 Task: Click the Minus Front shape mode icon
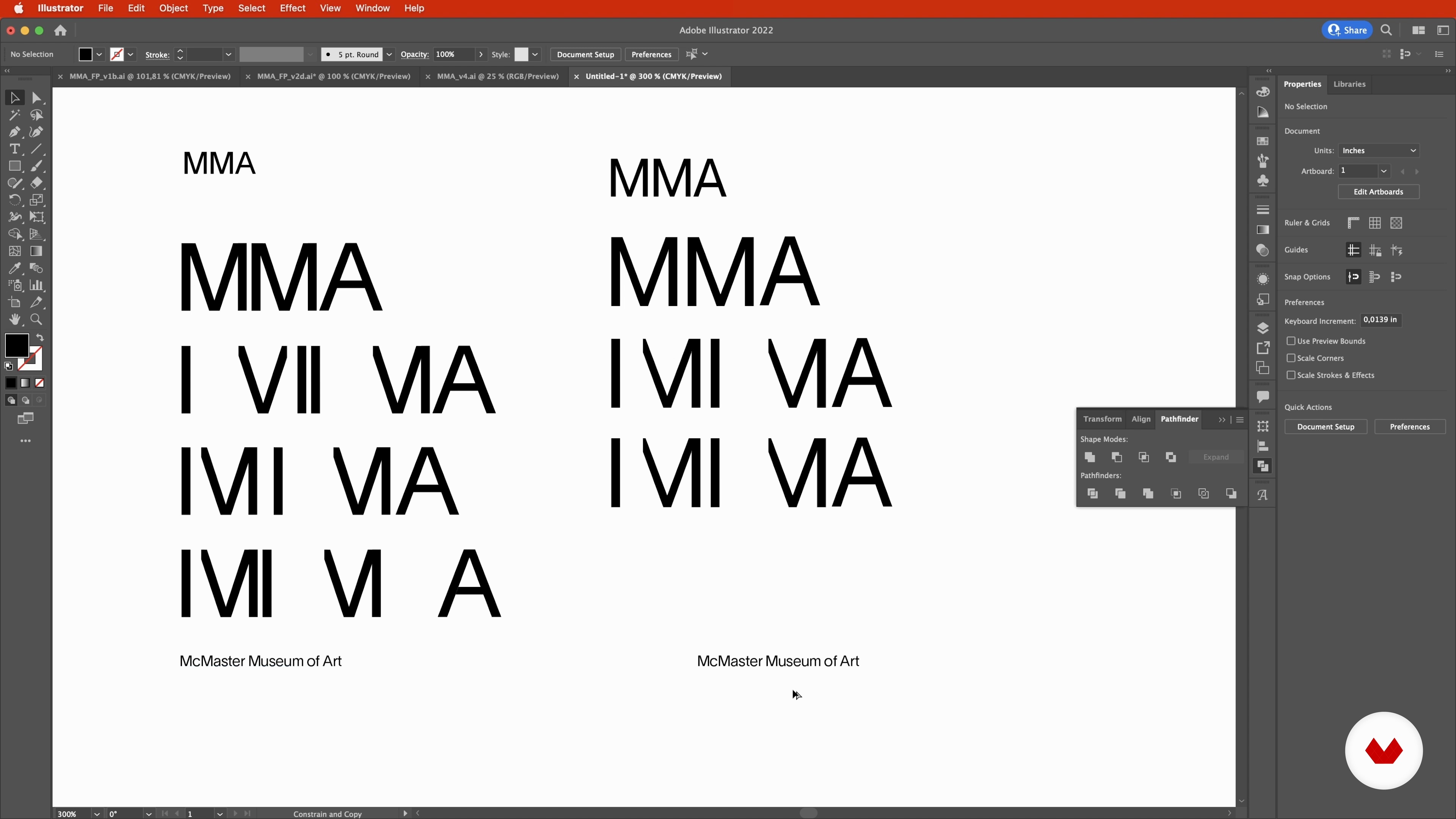(1117, 457)
